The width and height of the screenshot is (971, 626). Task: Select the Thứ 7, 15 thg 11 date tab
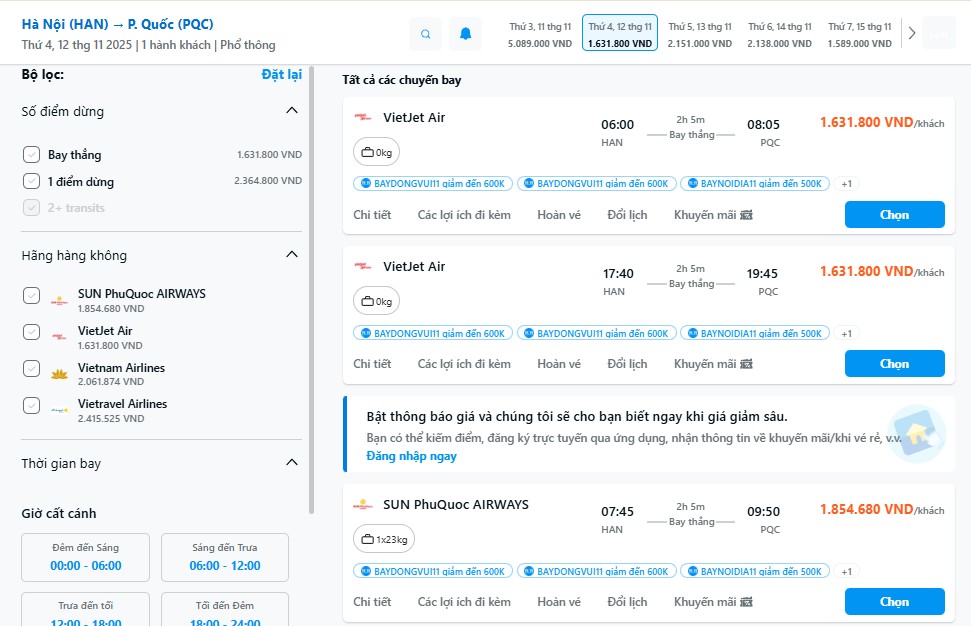860,34
